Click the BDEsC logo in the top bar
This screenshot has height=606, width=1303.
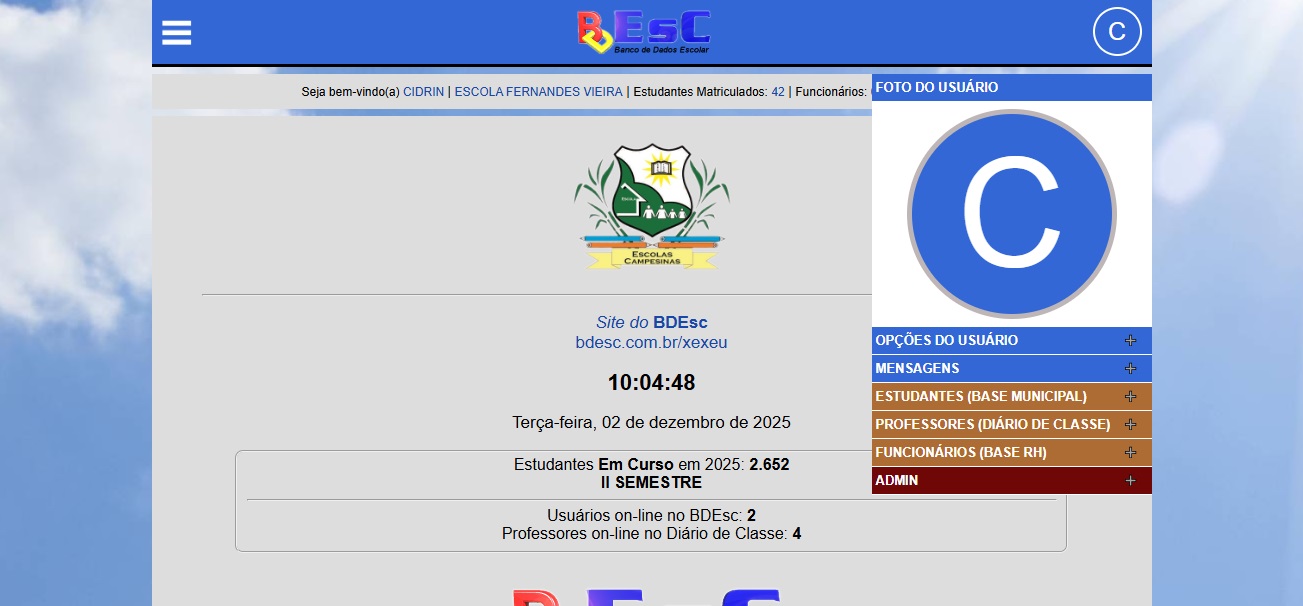tap(644, 32)
